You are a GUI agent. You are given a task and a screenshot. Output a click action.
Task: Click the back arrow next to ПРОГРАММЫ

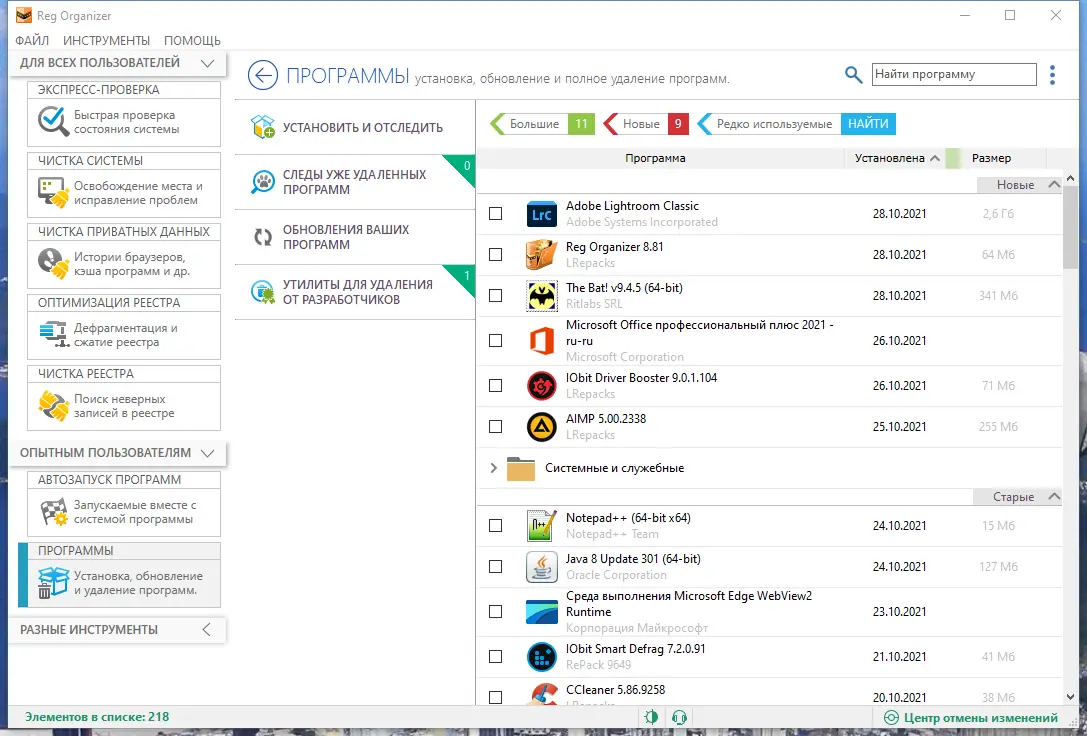(x=263, y=75)
